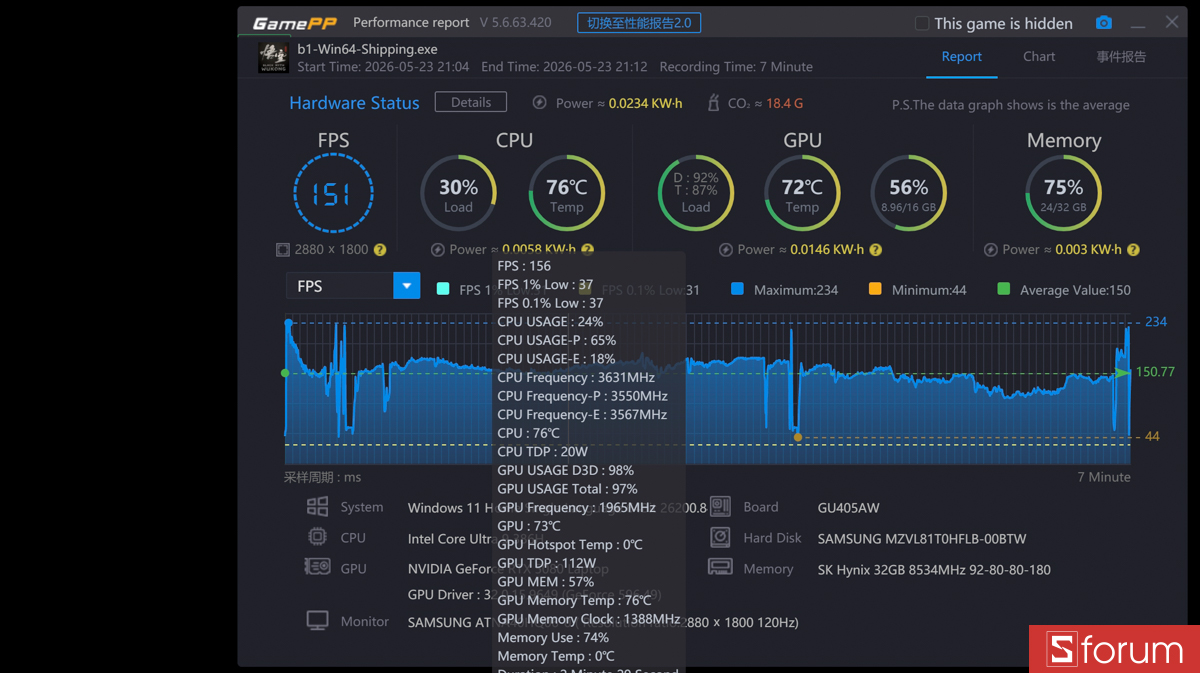Image resolution: width=1200 pixels, height=673 pixels.
Task: Click the GPU 72℃ Temp gauge
Action: 802,193
